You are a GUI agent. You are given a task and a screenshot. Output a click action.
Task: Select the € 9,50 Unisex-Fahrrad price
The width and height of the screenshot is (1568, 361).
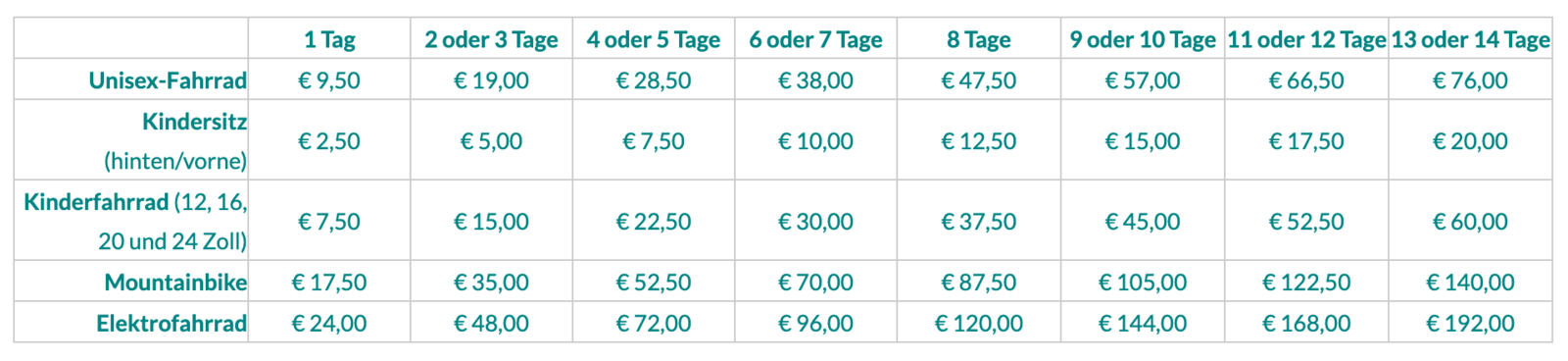click(329, 80)
